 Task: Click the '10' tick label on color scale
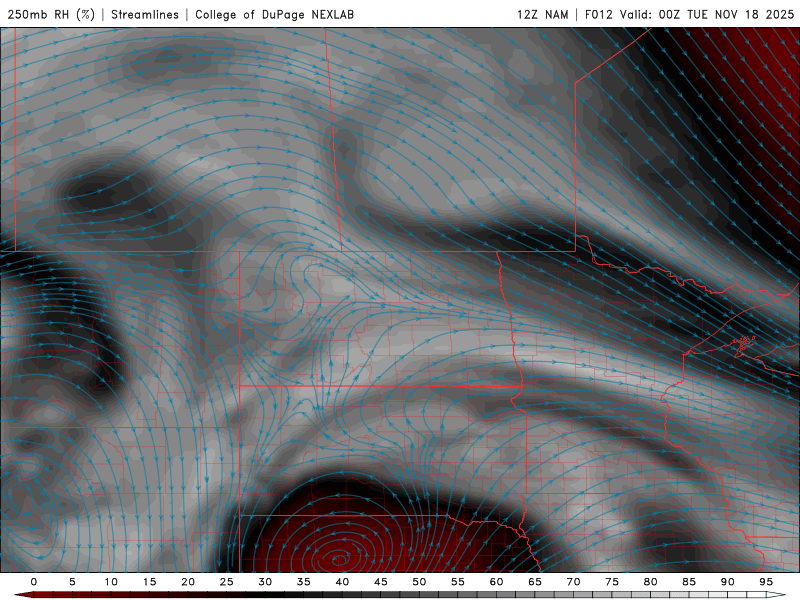pos(111,582)
